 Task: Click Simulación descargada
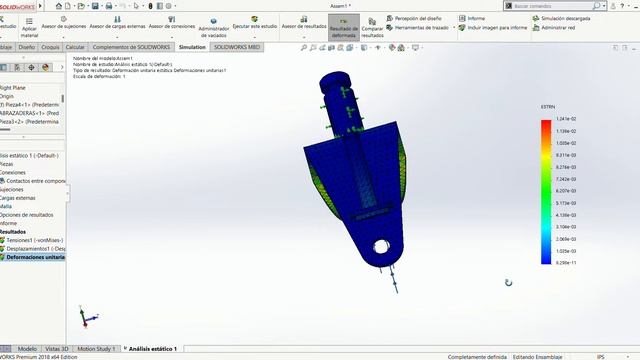[561, 18]
